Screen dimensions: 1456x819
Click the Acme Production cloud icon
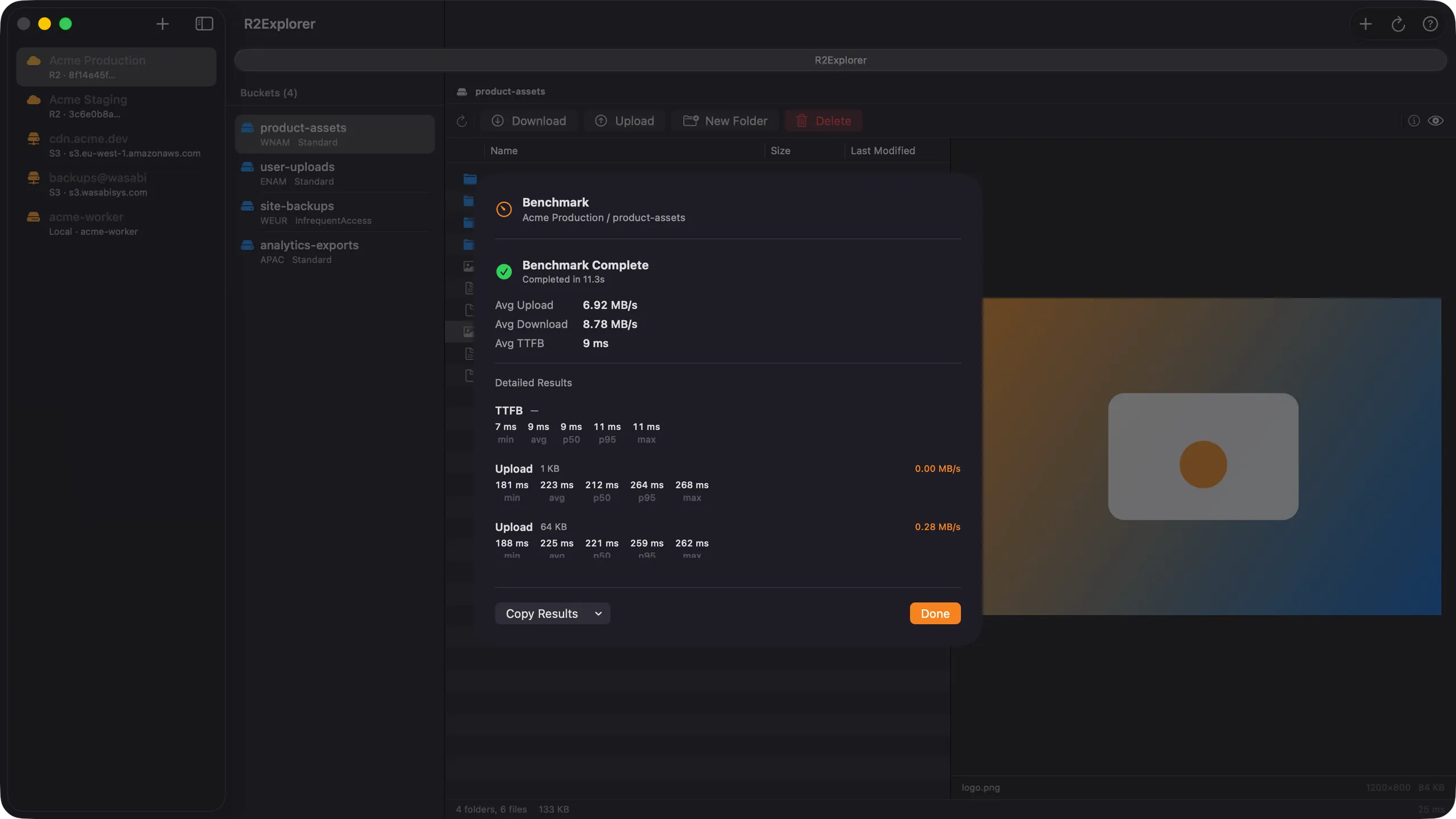tap(34, 60)
